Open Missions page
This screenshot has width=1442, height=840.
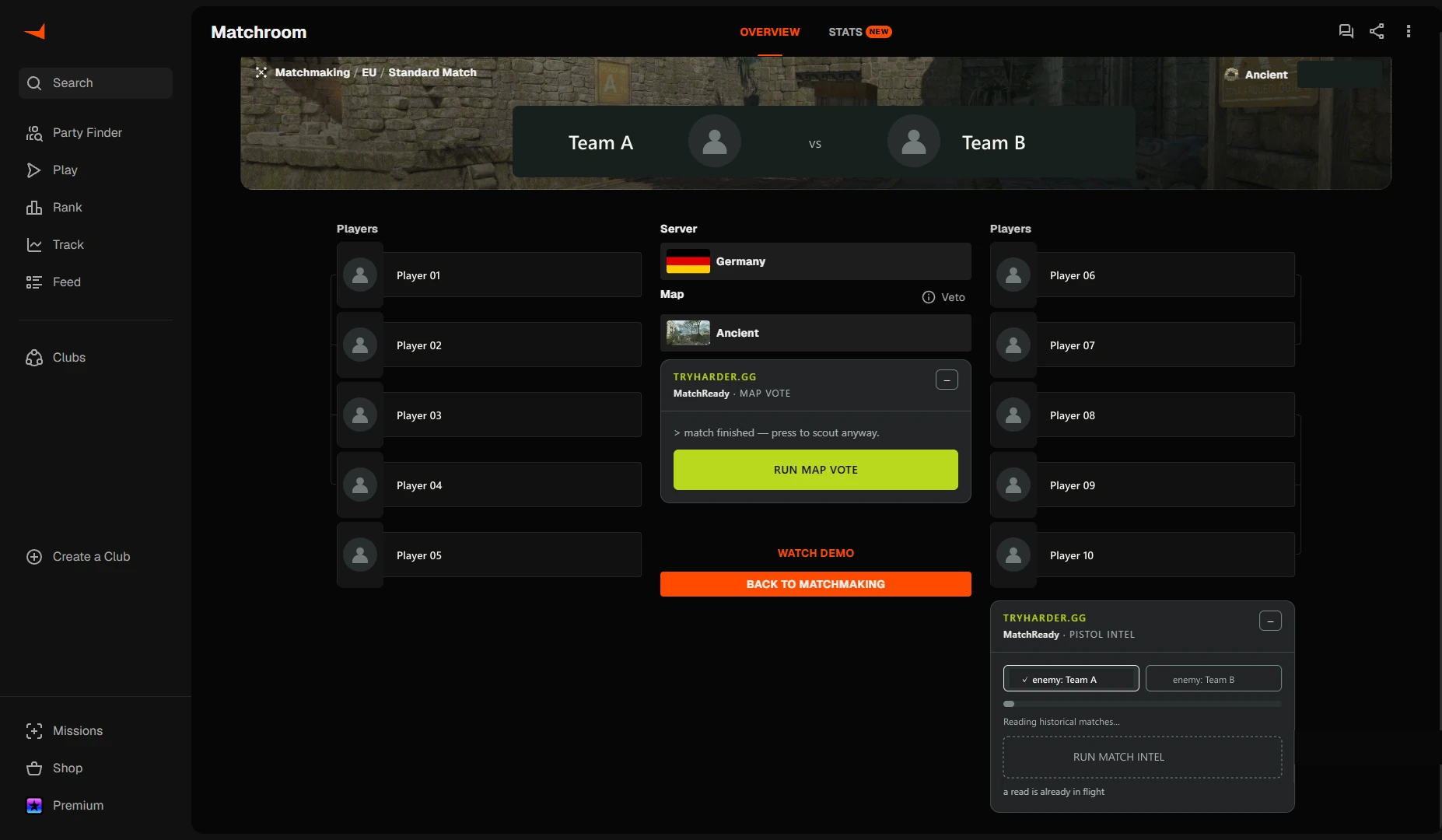coord(96,730)
